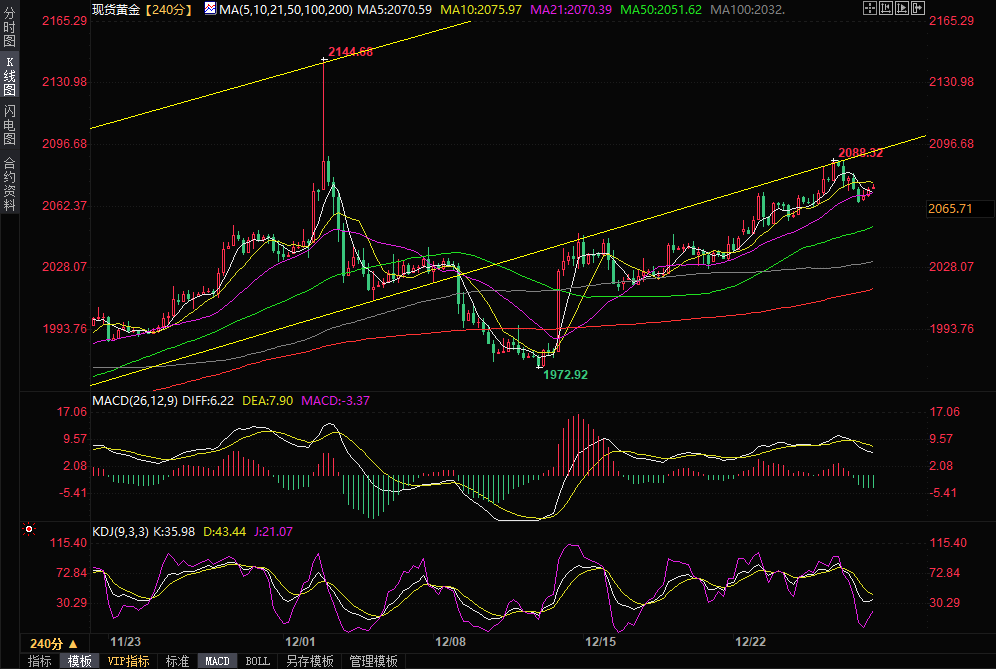
Task: Click the chart replay play icon
Action: point(904,8)
